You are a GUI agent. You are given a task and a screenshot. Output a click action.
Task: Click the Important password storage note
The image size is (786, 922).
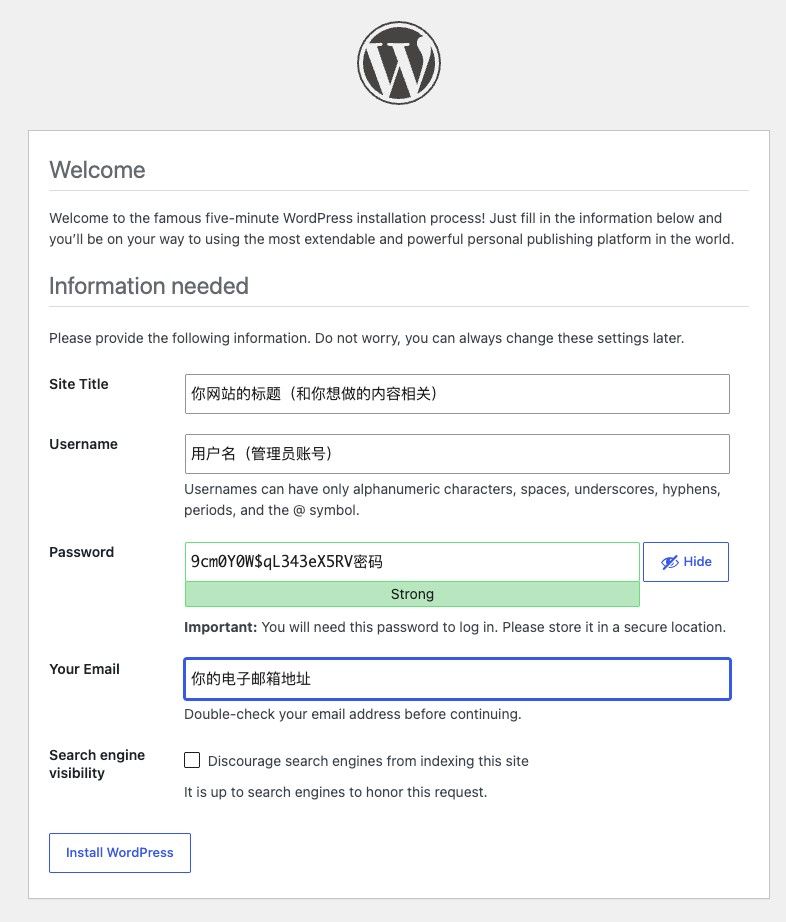coord(455,627)
